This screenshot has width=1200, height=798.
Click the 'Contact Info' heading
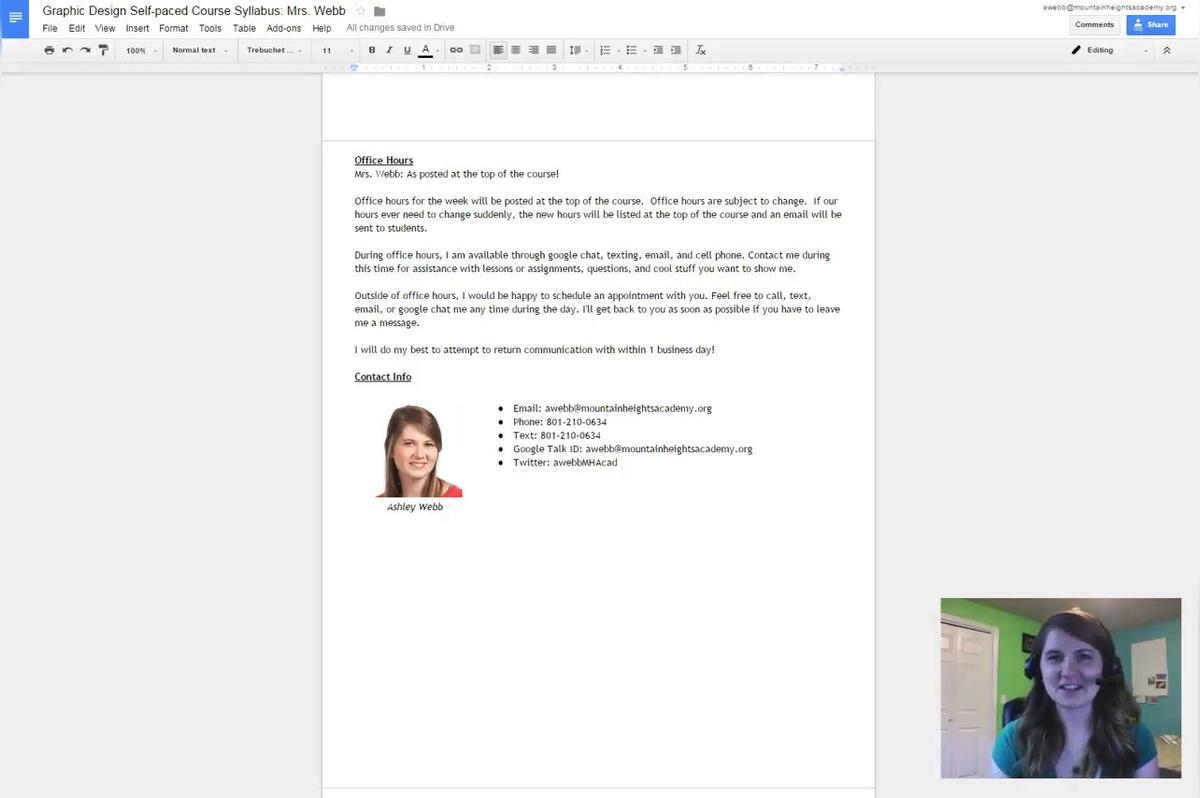coord(383,377)
